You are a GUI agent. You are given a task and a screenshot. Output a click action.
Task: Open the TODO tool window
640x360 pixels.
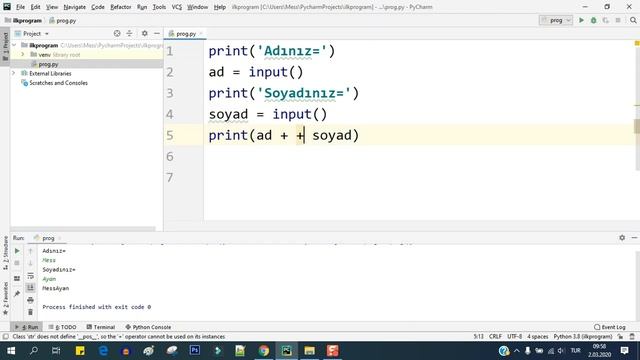pos(62,327)
